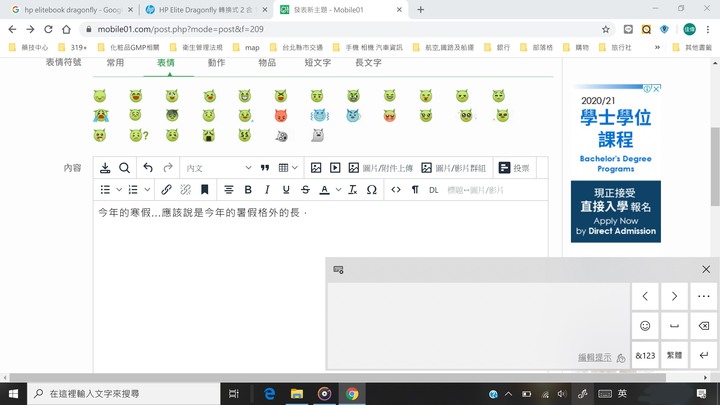This screenshot has height=405, width=720.
Task: Select the 短文字 emoticon tab
Action: pos(318,63)
